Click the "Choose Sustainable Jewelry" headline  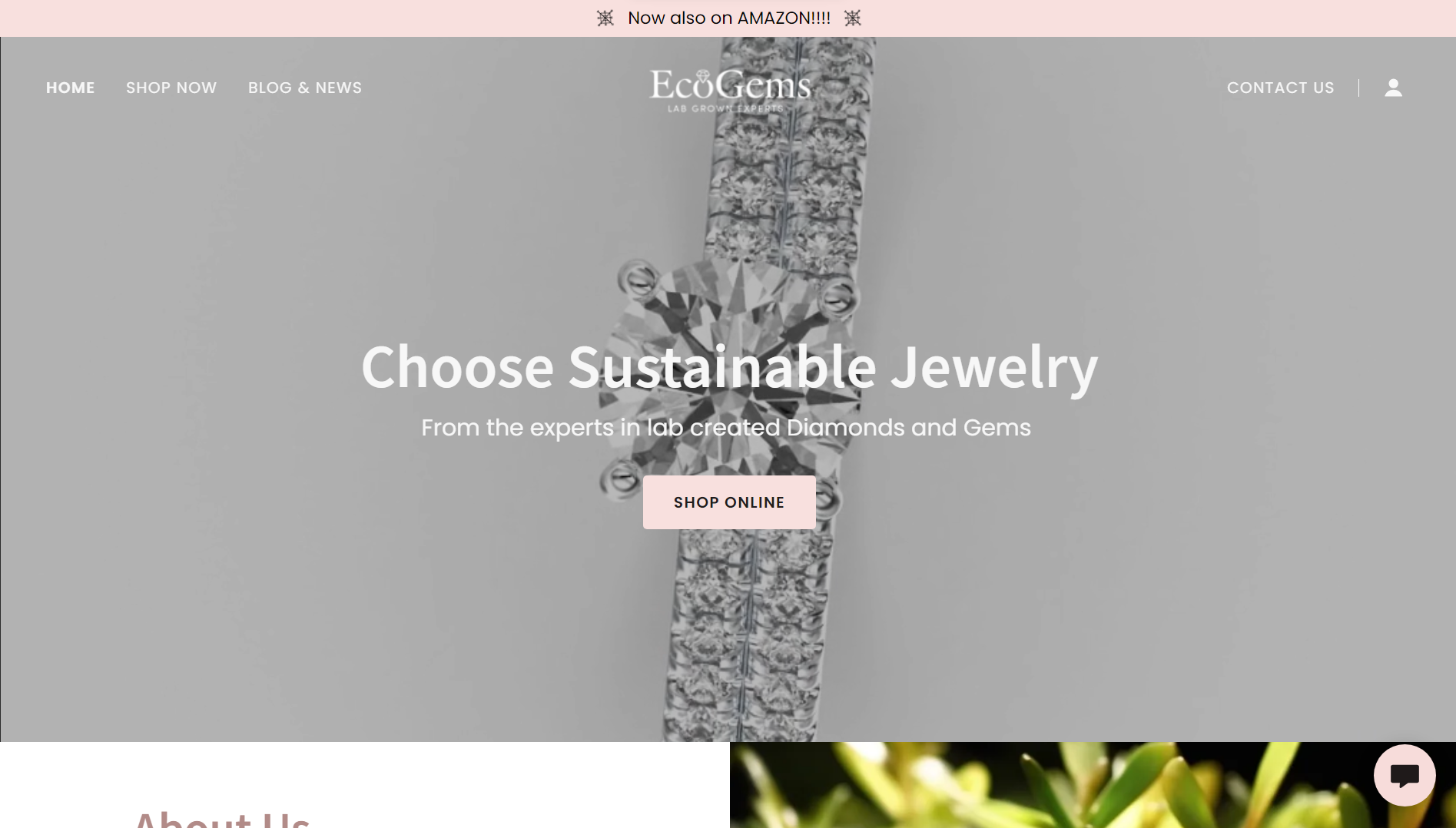coord(729,366)
